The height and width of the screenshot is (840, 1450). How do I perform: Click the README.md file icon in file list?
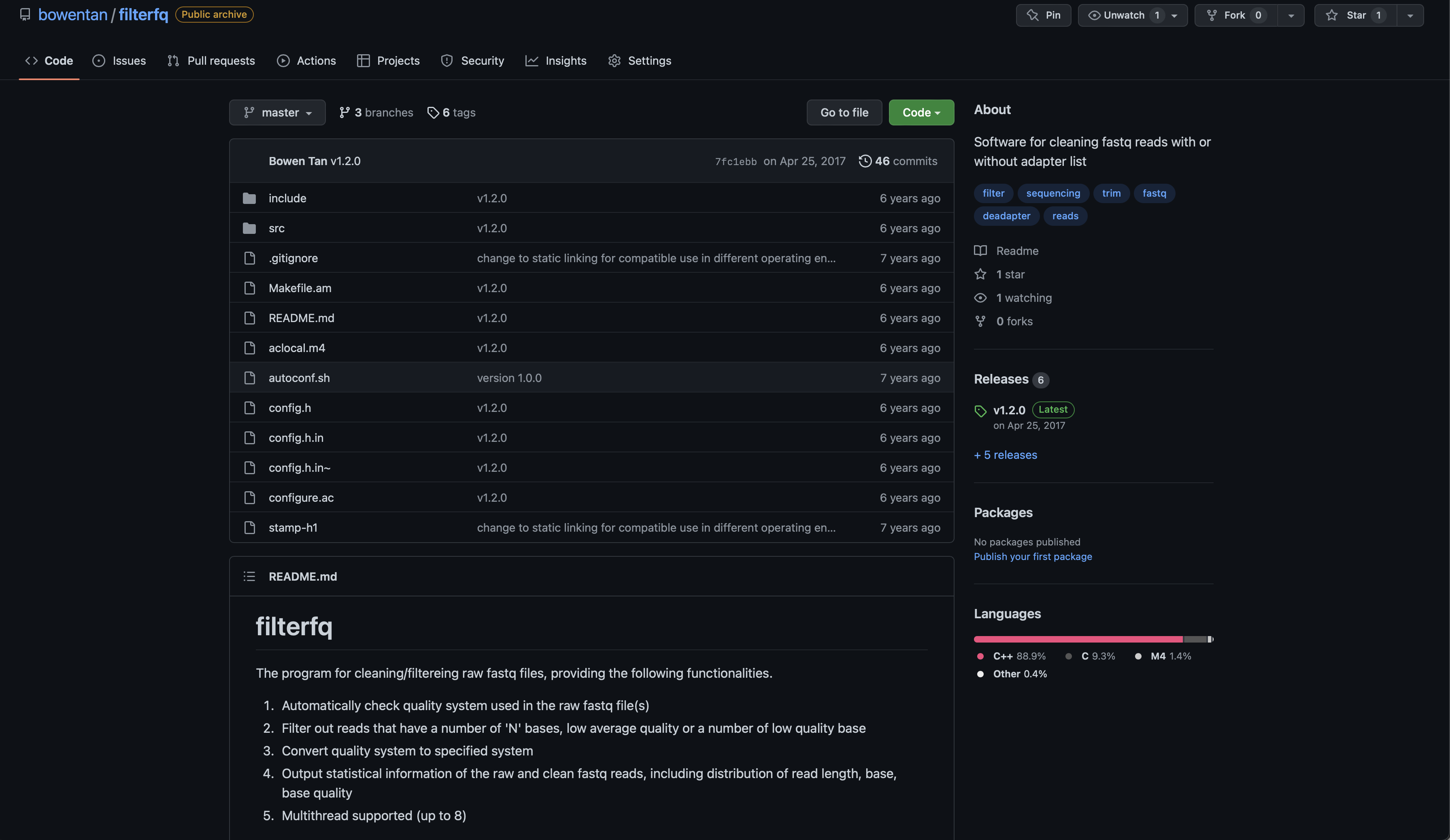point(249,318)
